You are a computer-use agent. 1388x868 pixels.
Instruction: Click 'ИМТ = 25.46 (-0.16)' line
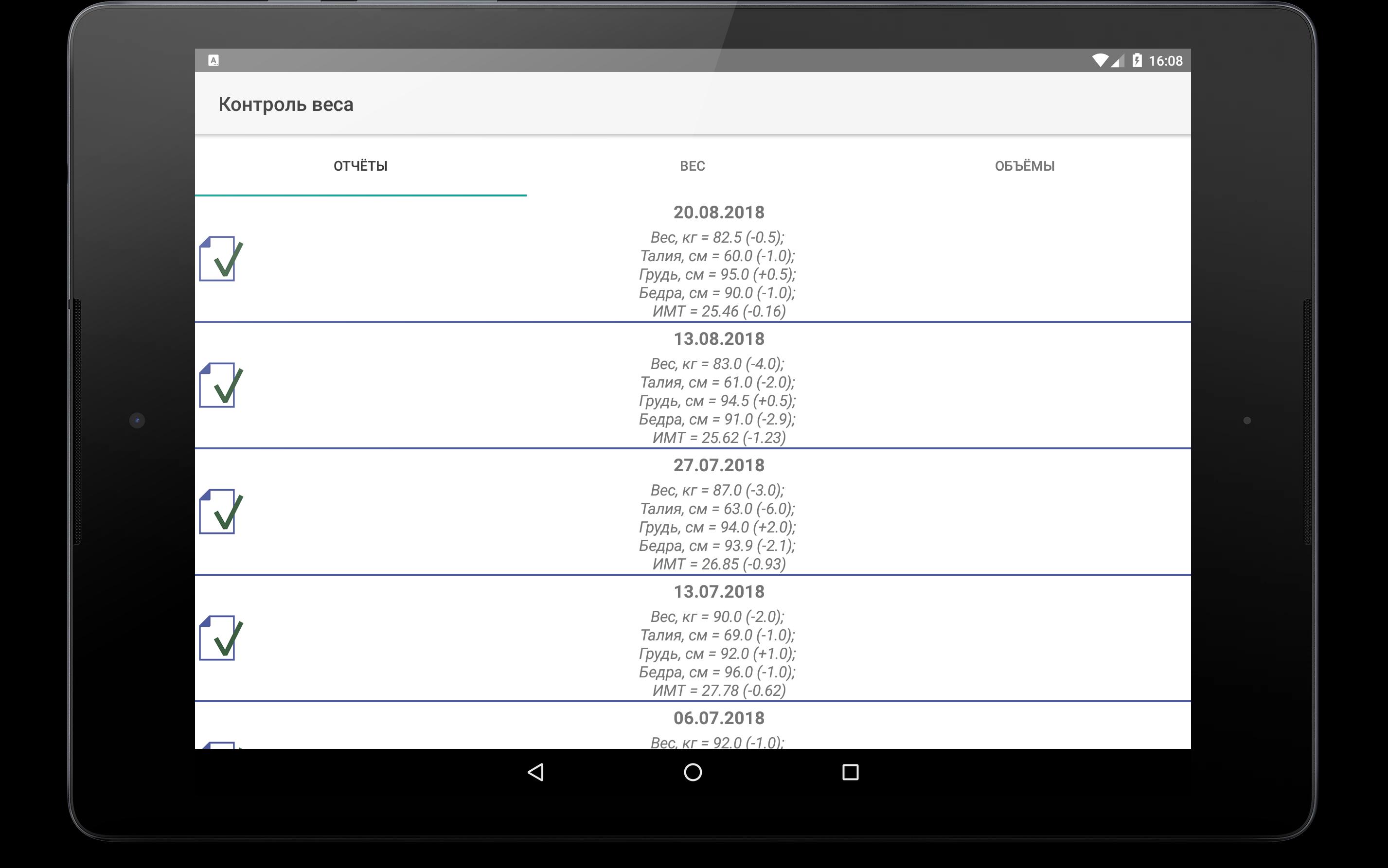[719, 311]
